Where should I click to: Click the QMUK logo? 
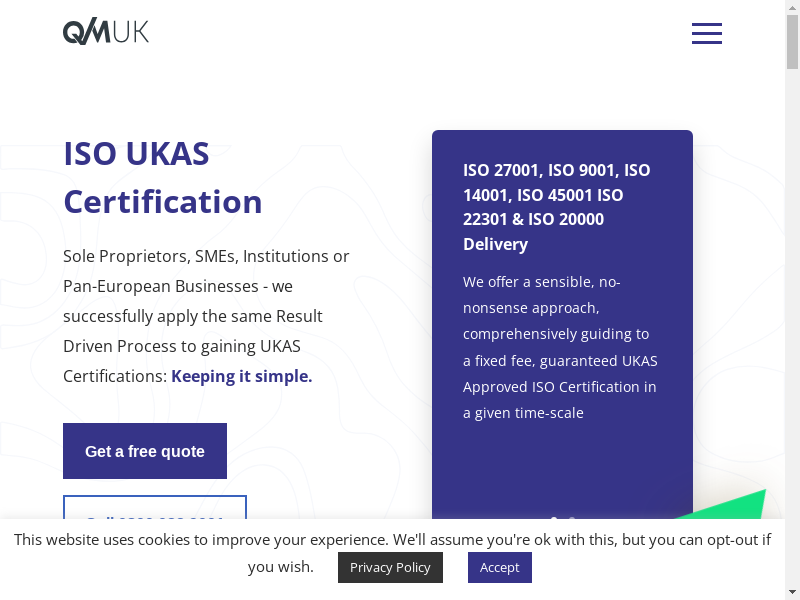[x=106, y=32]
